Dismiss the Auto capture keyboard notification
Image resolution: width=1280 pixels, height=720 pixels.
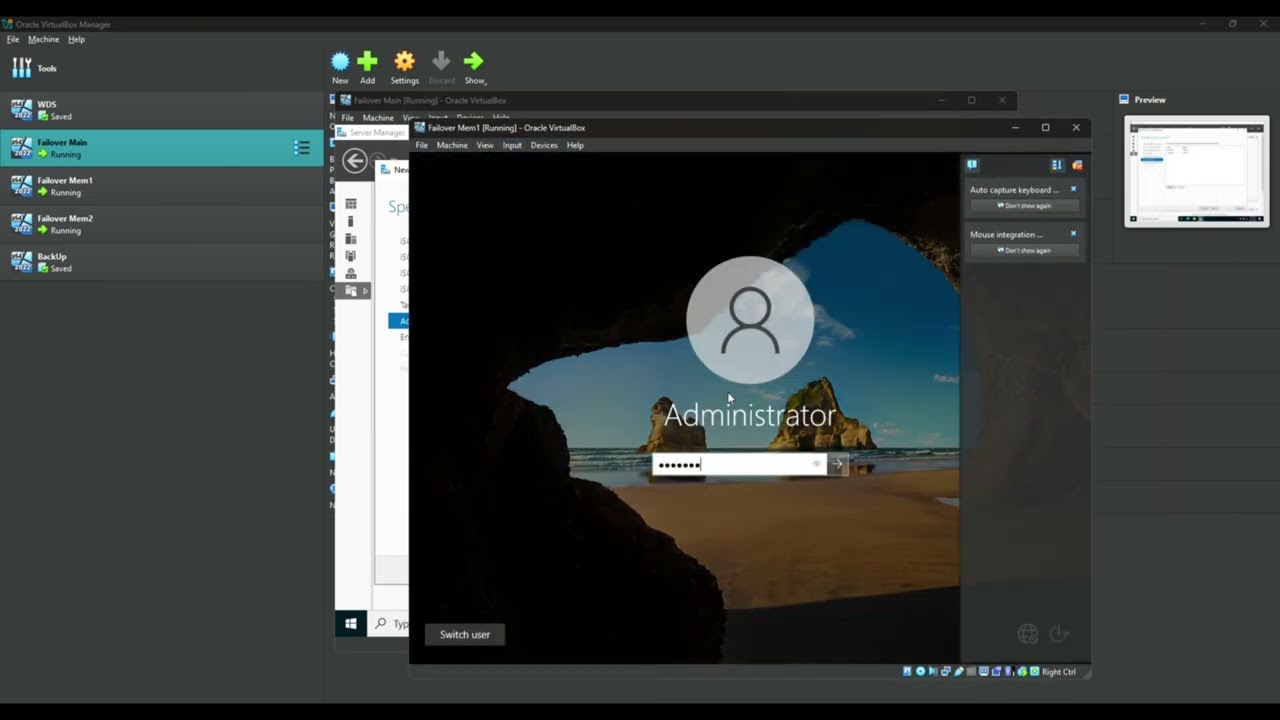[1074, 189]
